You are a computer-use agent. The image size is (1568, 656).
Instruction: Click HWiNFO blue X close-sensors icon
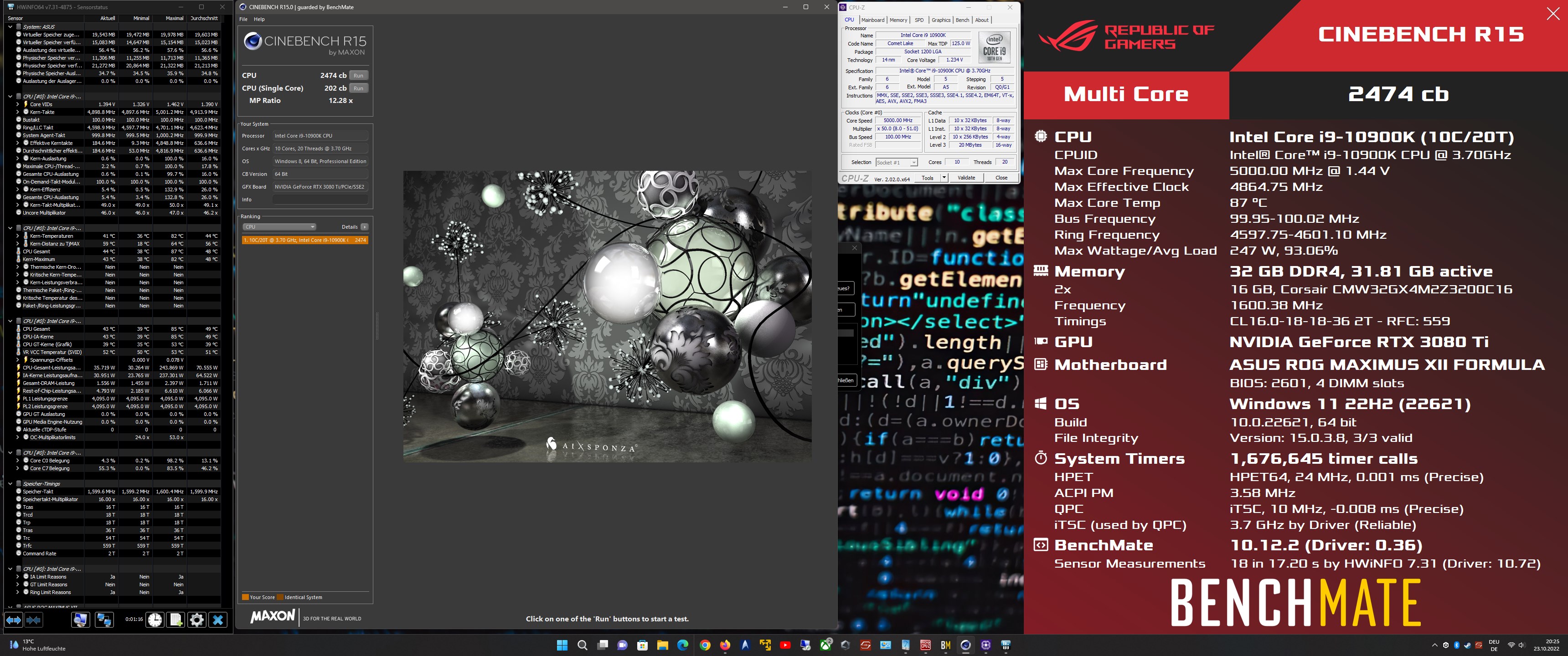218,620
